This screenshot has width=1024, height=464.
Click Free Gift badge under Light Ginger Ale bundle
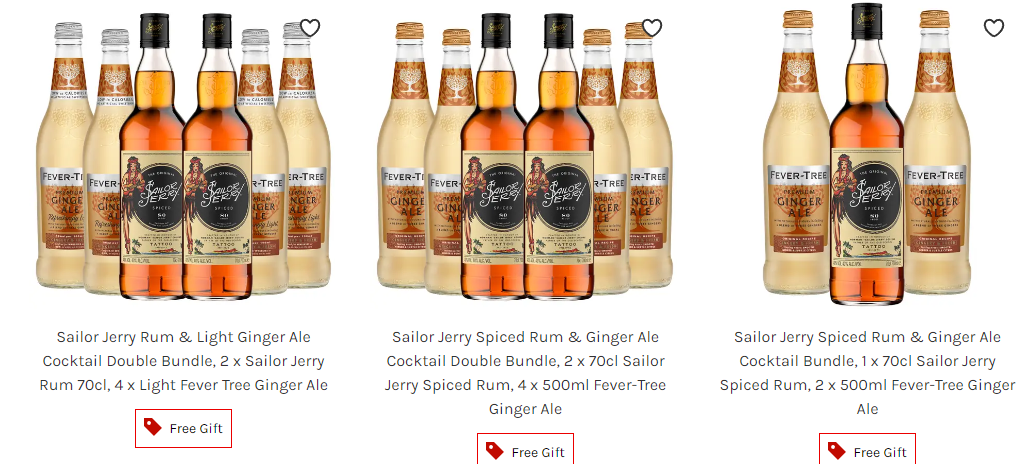point(184,429)
